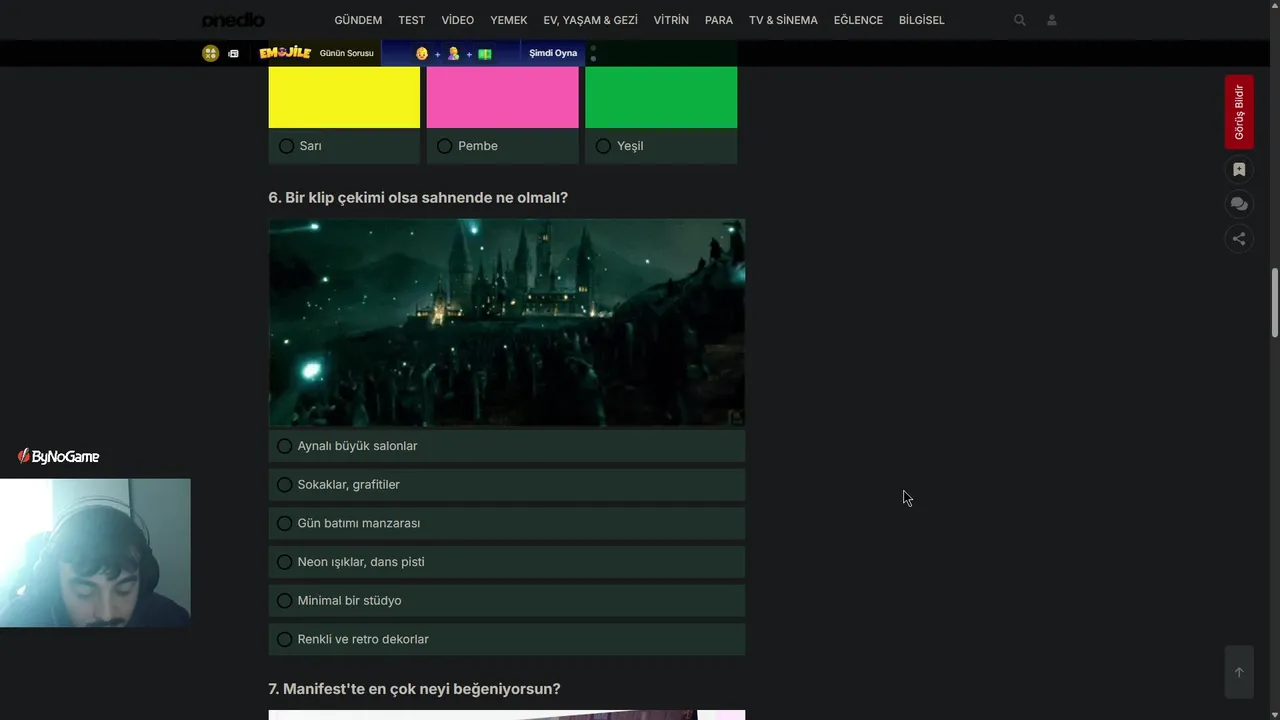Choose Renkli ve retro dekorlar answer
The image size is (1280, 720).
click(x=506, y=639)
